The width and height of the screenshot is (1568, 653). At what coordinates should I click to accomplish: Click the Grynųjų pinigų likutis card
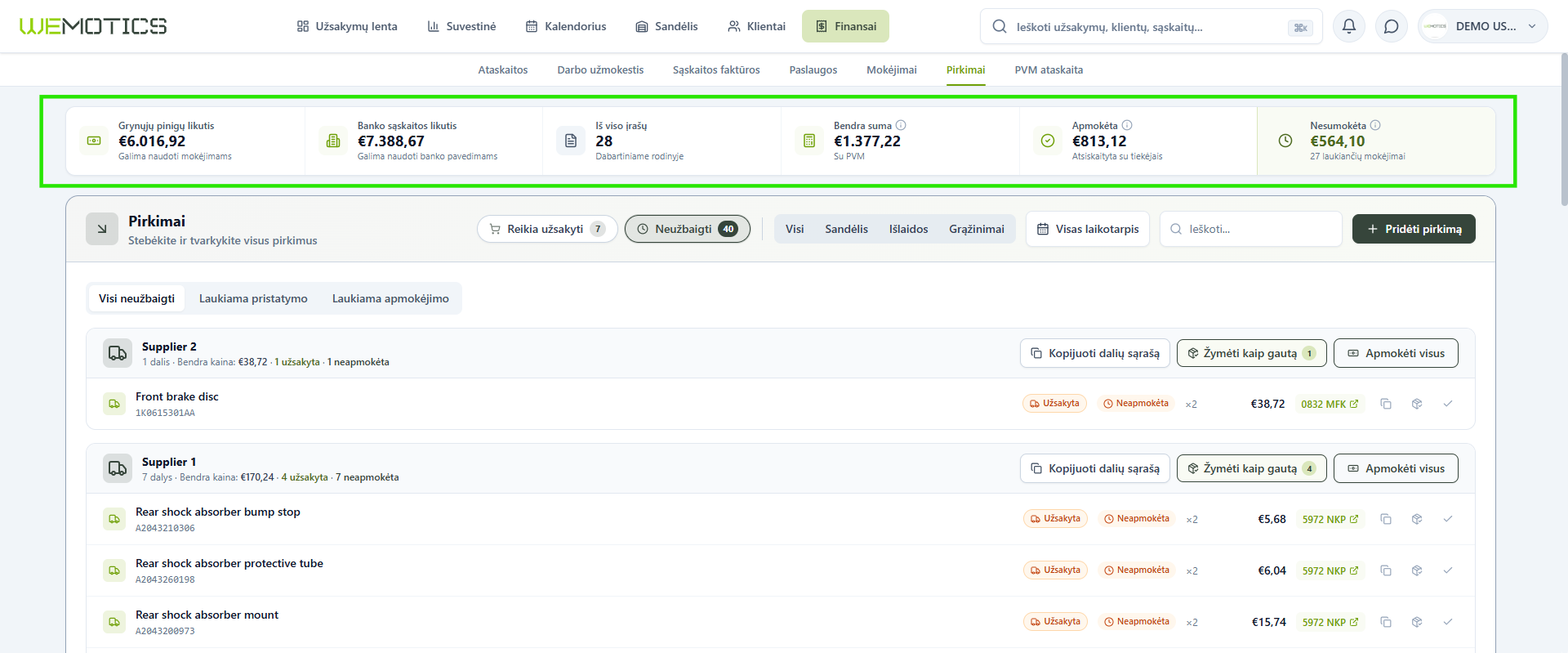coord(185,141)
